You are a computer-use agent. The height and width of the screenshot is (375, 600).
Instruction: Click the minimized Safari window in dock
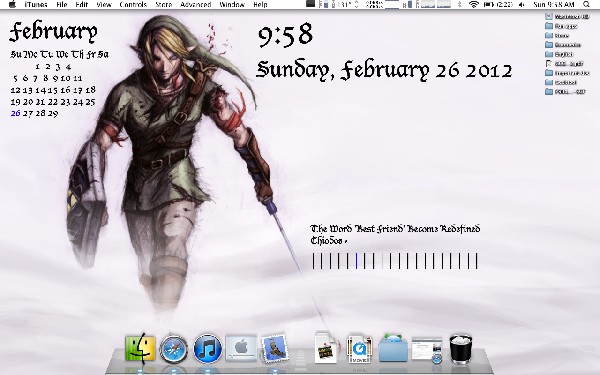(x=427, y=350)
